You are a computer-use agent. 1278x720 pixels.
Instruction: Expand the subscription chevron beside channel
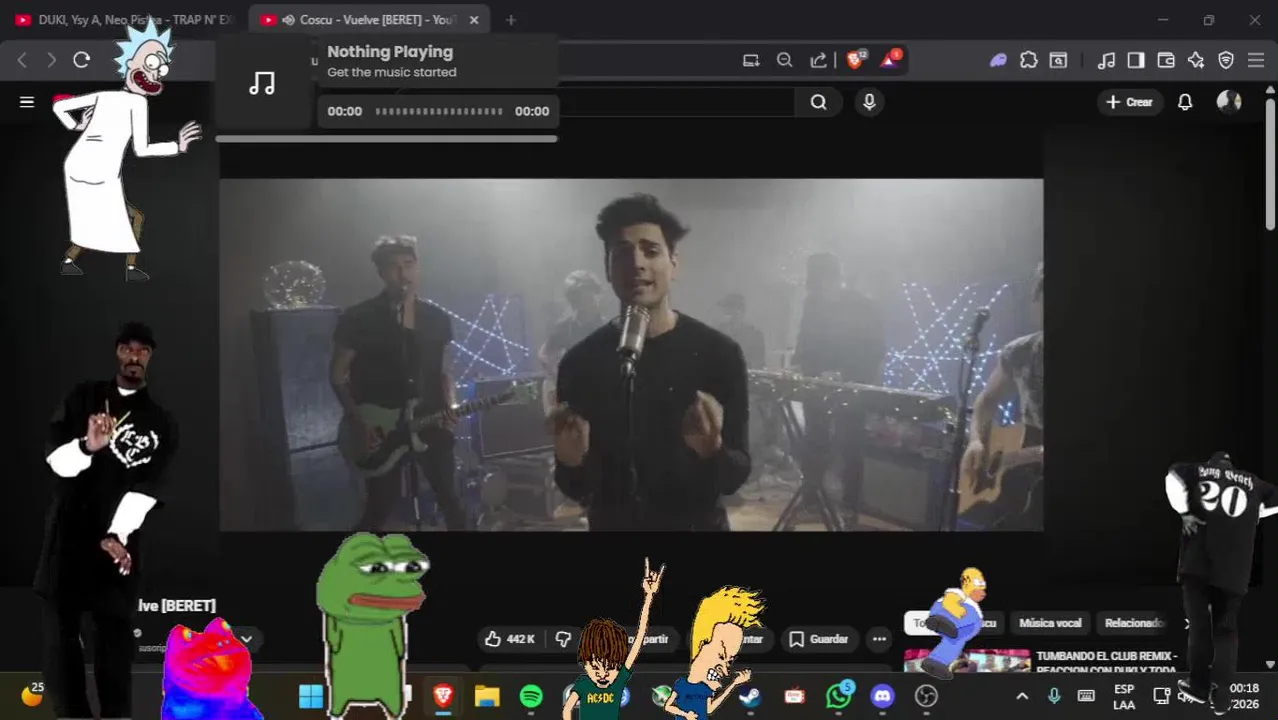pyautogui.click(x=246, y=639)
